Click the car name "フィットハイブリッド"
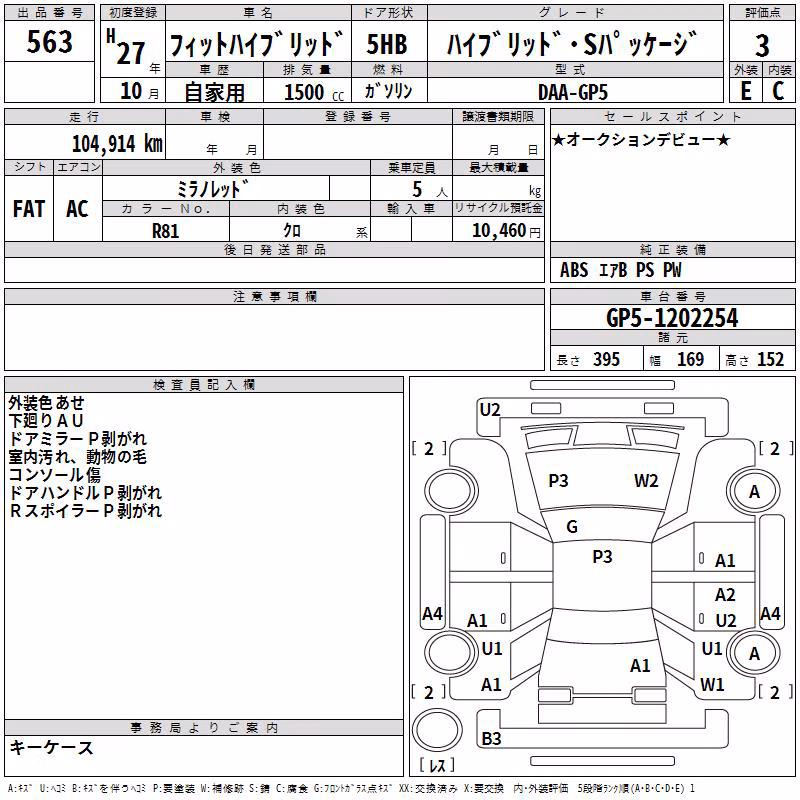The height and width of the screenshot is (800, 800). click(257, 44)
